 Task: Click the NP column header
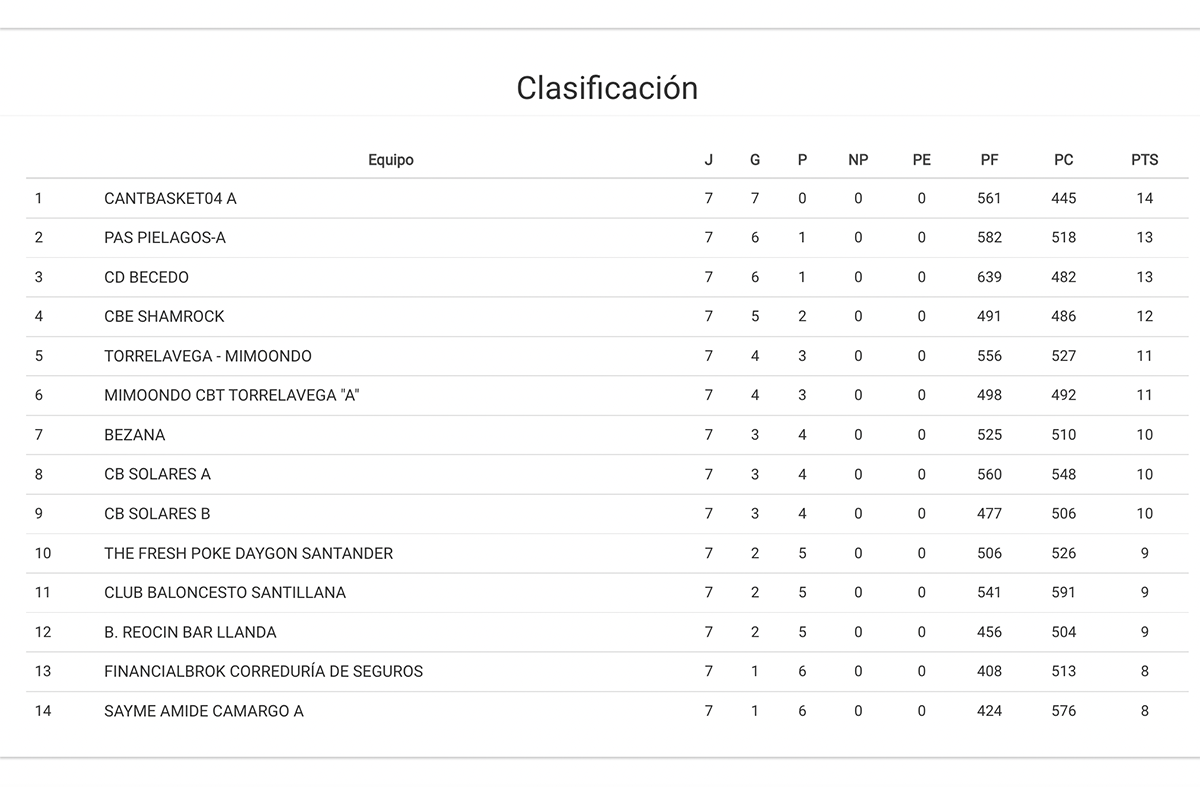point(858,160)
